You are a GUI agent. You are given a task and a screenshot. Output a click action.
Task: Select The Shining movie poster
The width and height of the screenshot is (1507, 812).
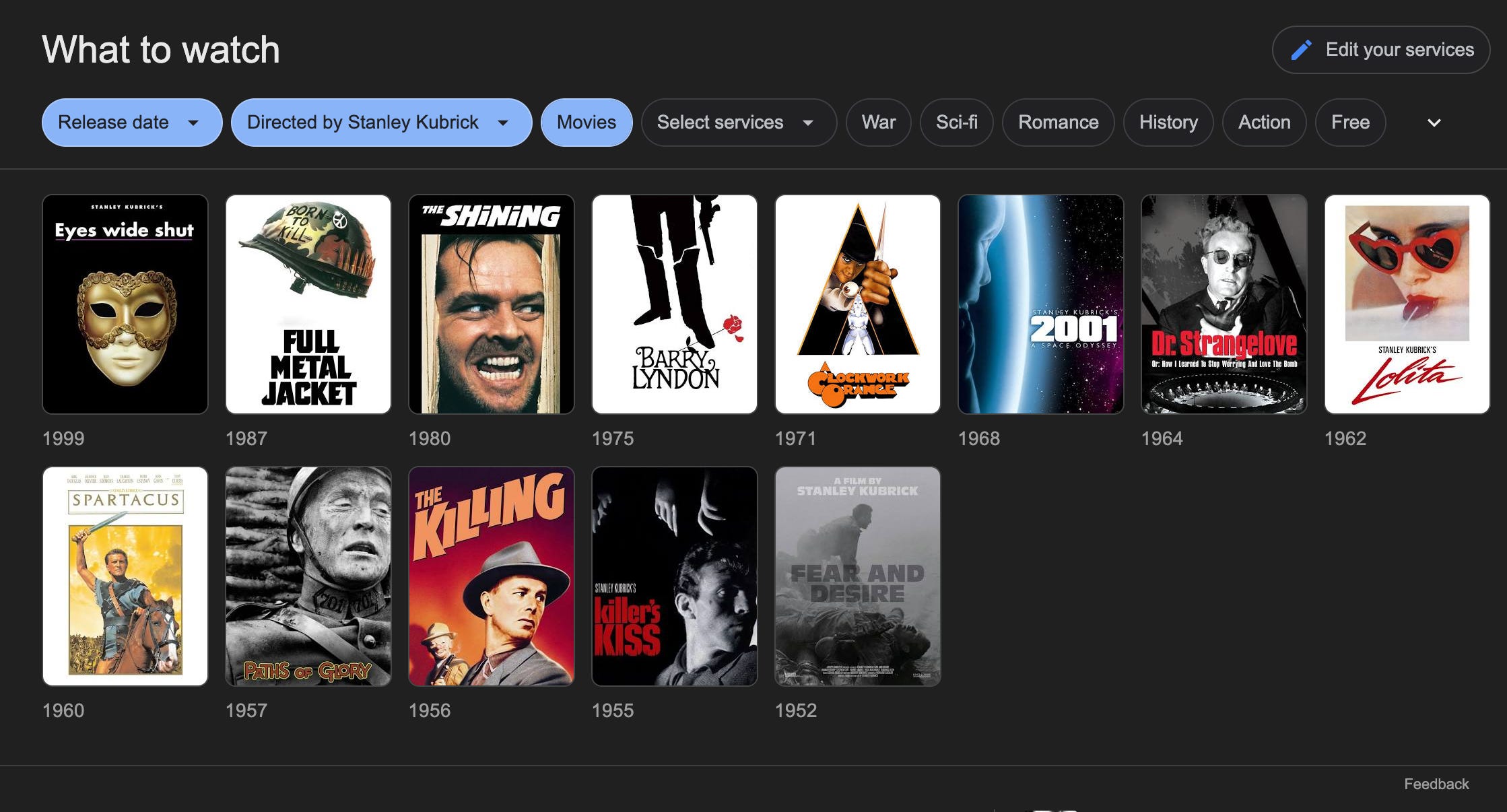[x=492, y=304]
